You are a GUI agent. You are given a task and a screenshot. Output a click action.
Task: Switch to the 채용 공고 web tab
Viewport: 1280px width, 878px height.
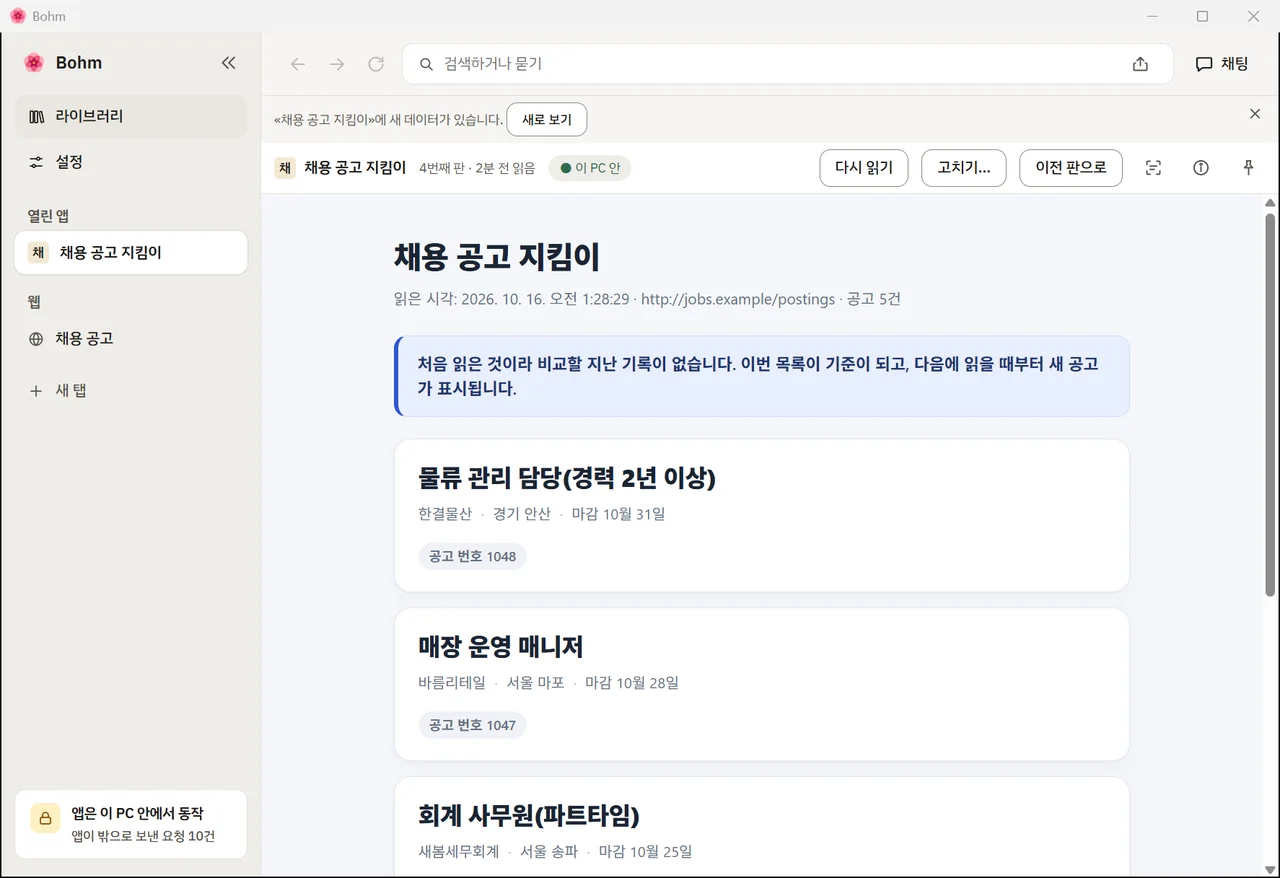tap(131, 339)
